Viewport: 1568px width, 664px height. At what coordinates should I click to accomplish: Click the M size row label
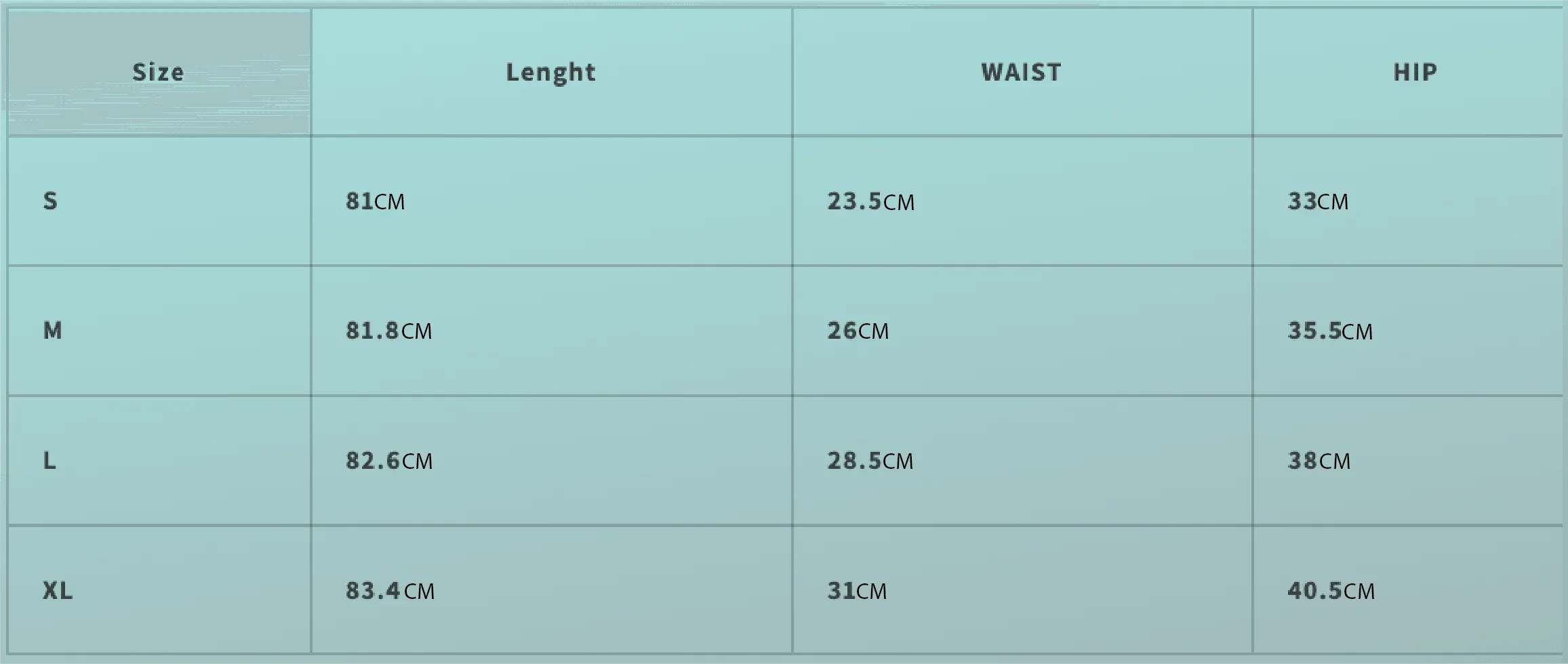[x=52, y=331]
